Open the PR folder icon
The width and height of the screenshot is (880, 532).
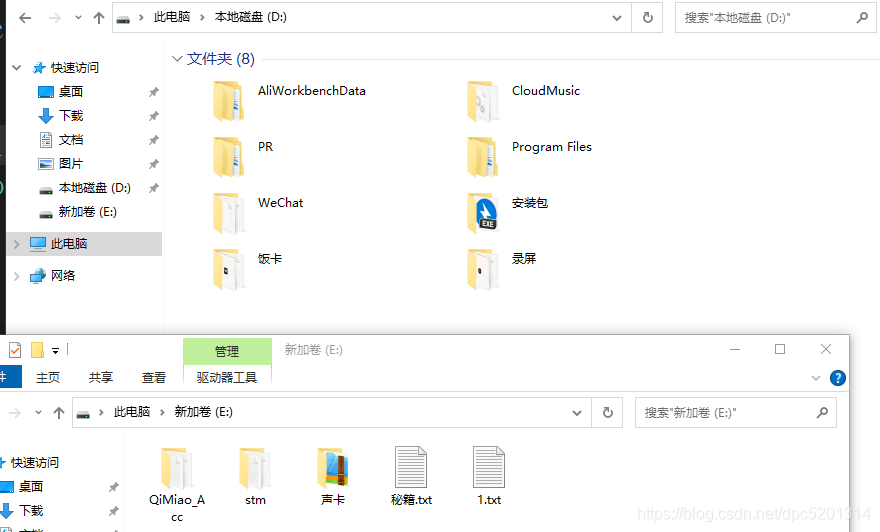229,157
